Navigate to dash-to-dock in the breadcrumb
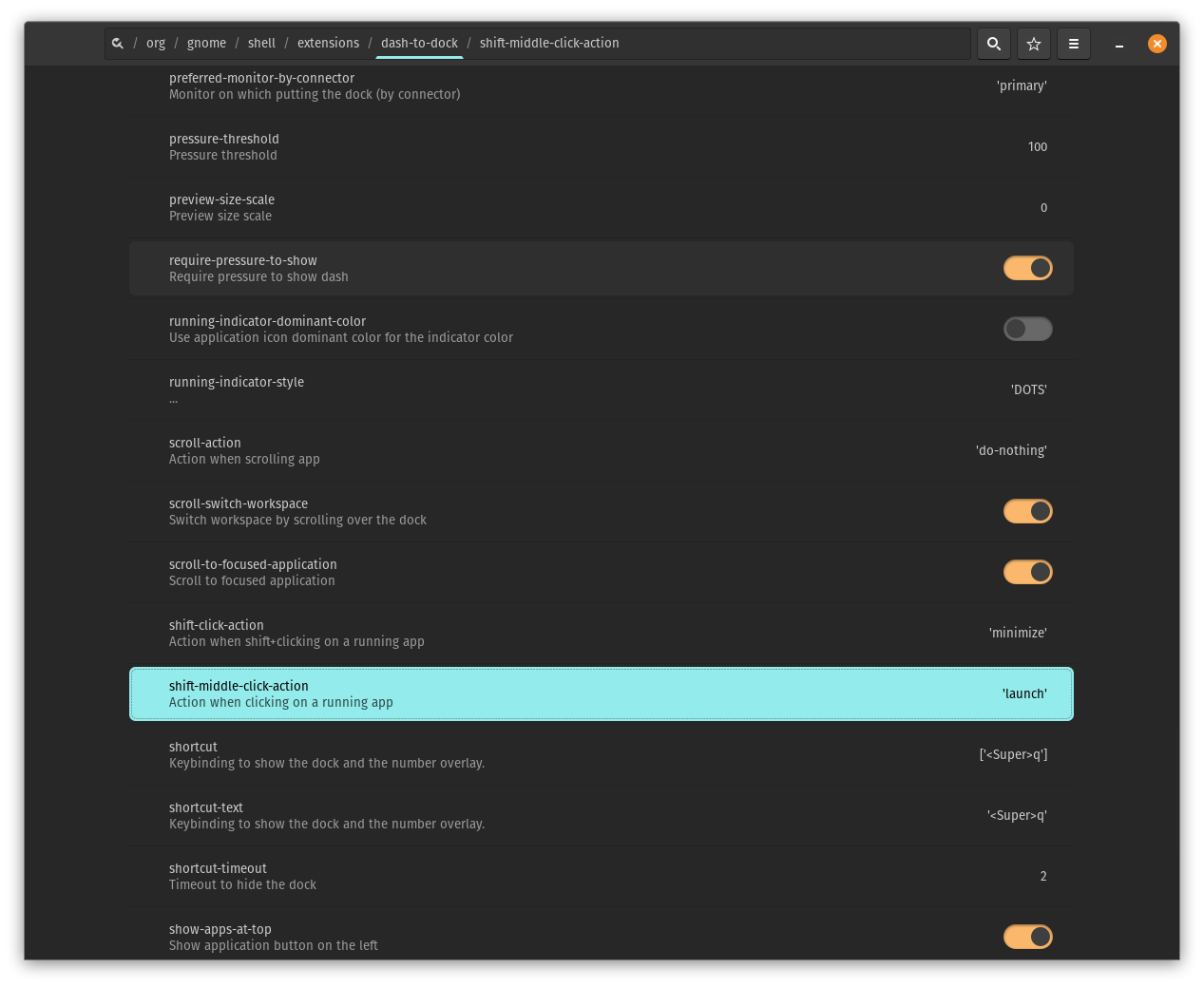1204x987 pixels. 419,43
